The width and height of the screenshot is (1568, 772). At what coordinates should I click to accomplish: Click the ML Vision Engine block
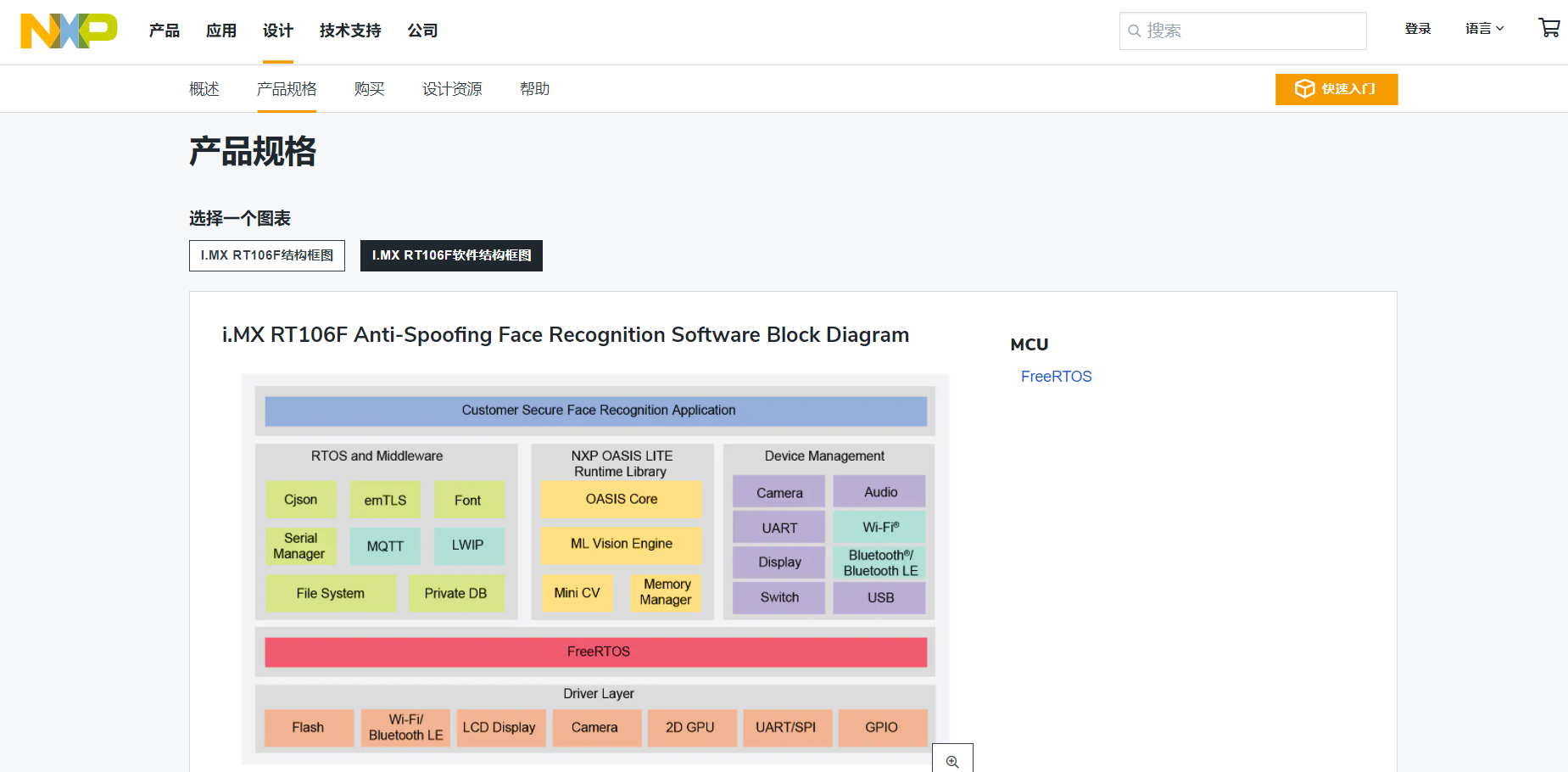point(622,545)
